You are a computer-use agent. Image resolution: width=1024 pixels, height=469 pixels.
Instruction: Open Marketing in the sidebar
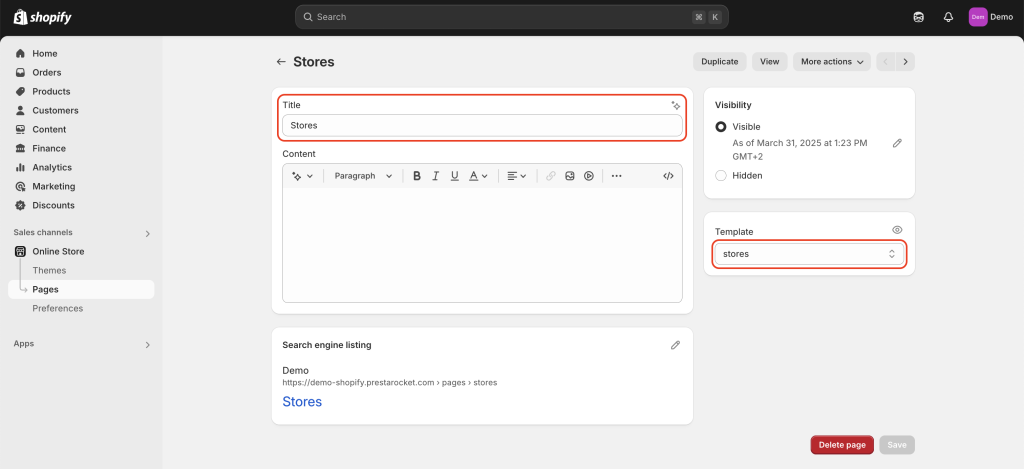[81, 186]
